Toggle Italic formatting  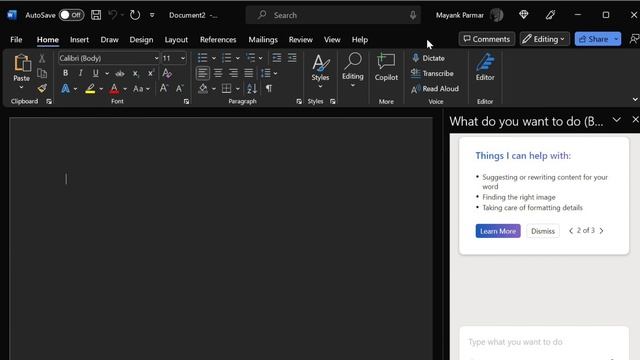tap(80, 73)
